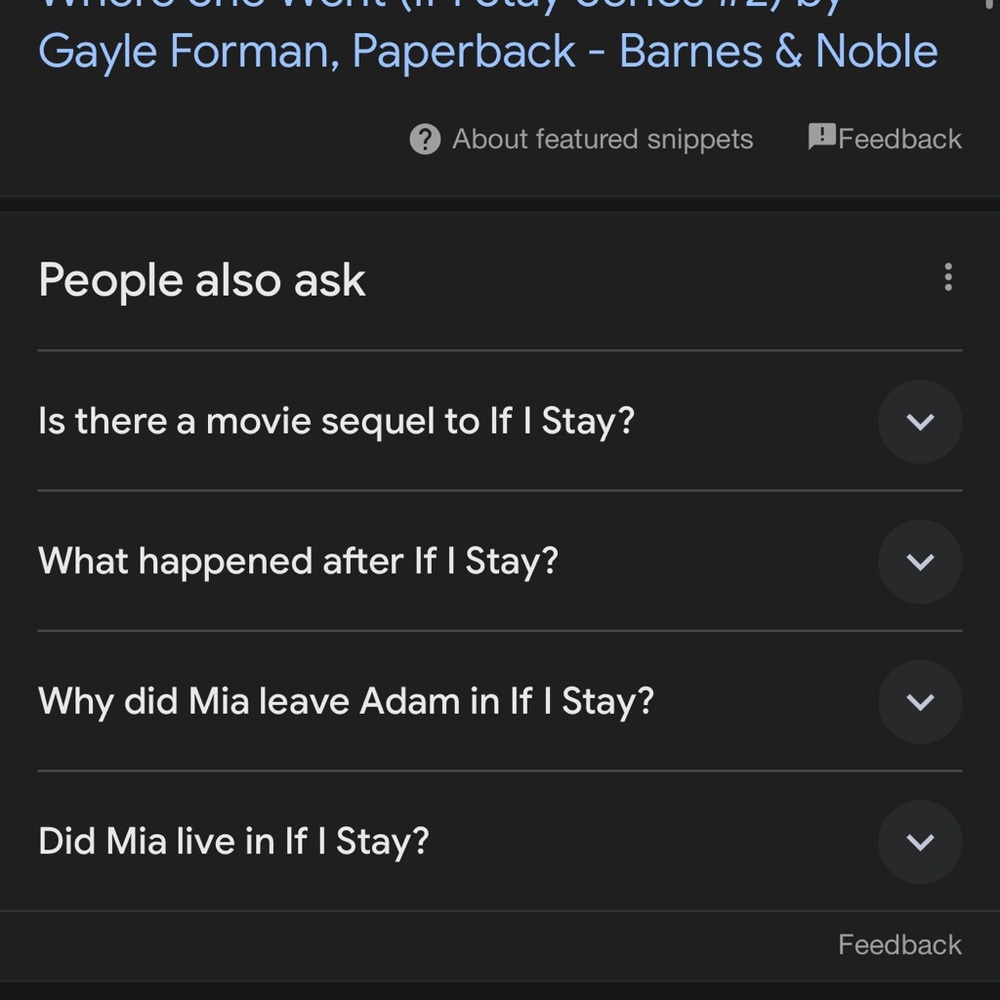Expand 'Did Mia live in If I Stay?' chevron
1000x1000 pixels.
(920, 842)
